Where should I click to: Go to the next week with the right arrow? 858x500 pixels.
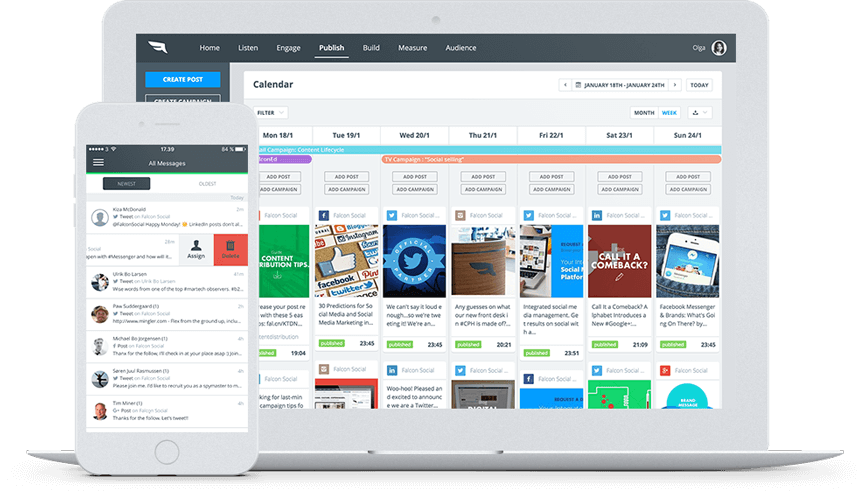[675, 85]
